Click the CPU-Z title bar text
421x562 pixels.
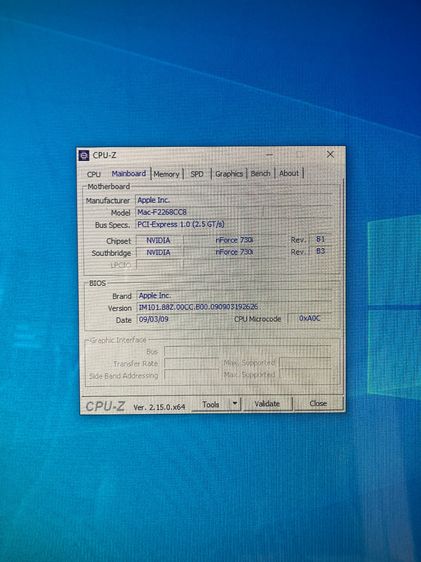click(x=104, y=155)
